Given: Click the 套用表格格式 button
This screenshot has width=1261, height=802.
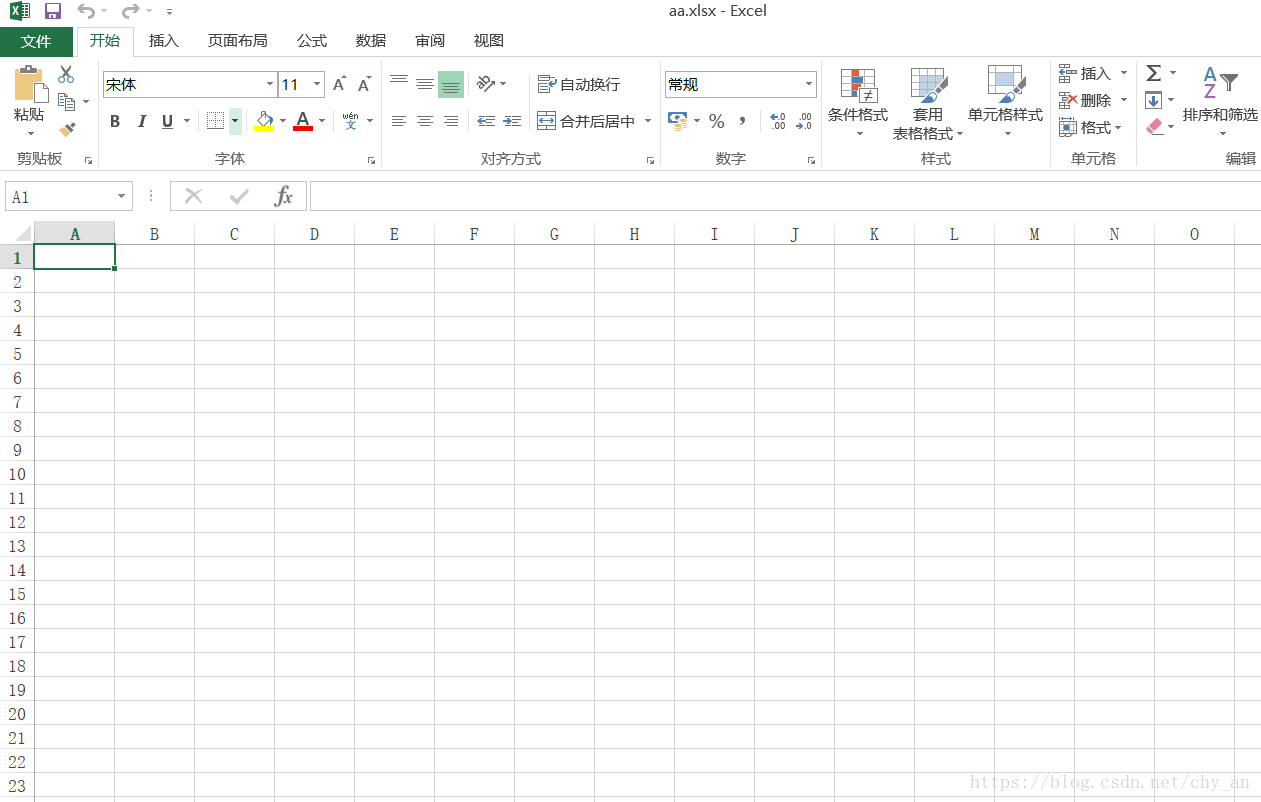Looking at the screenshot, I should click(928, 104).
